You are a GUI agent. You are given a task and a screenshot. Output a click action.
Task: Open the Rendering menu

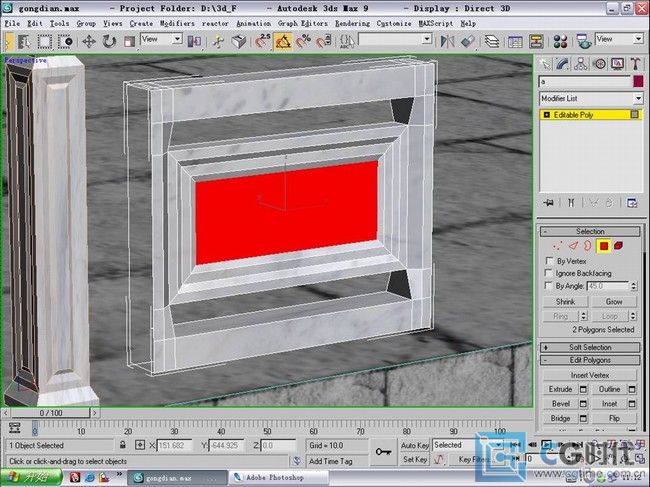pyautogui.click(x=352, y=24)
